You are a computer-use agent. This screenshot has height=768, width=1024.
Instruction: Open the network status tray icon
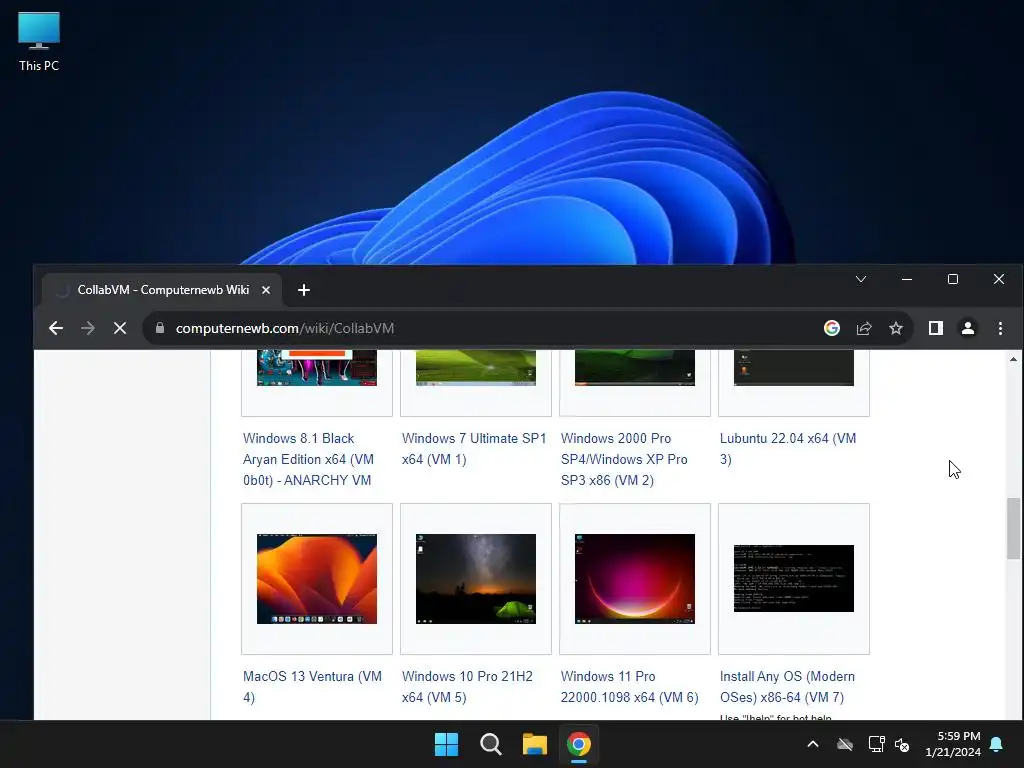coord(876,744)
